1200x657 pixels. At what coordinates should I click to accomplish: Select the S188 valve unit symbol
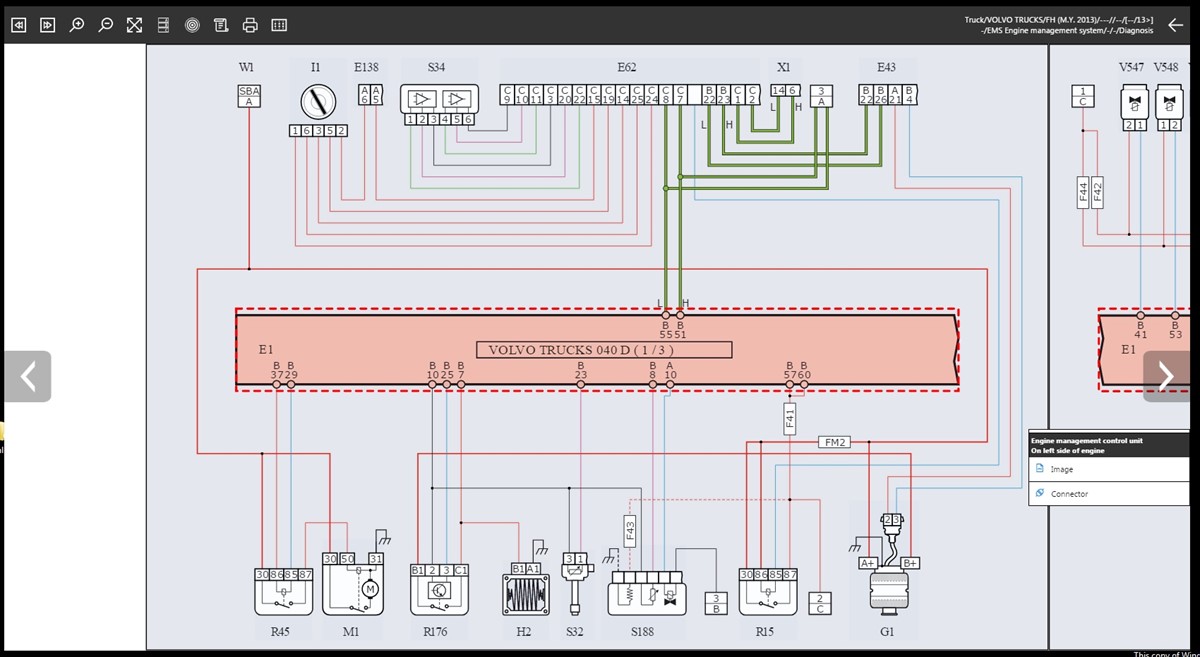(647, 593)
